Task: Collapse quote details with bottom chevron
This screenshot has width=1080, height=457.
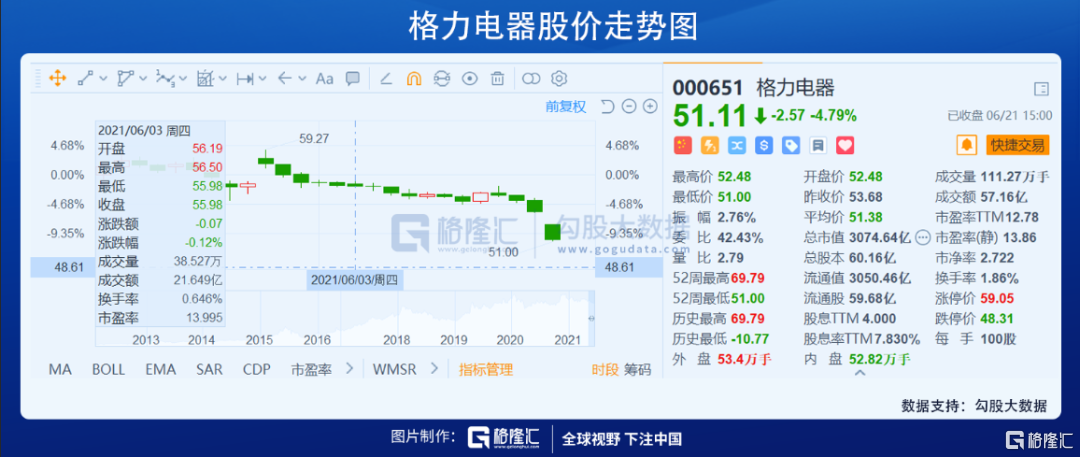Action: 860,373
